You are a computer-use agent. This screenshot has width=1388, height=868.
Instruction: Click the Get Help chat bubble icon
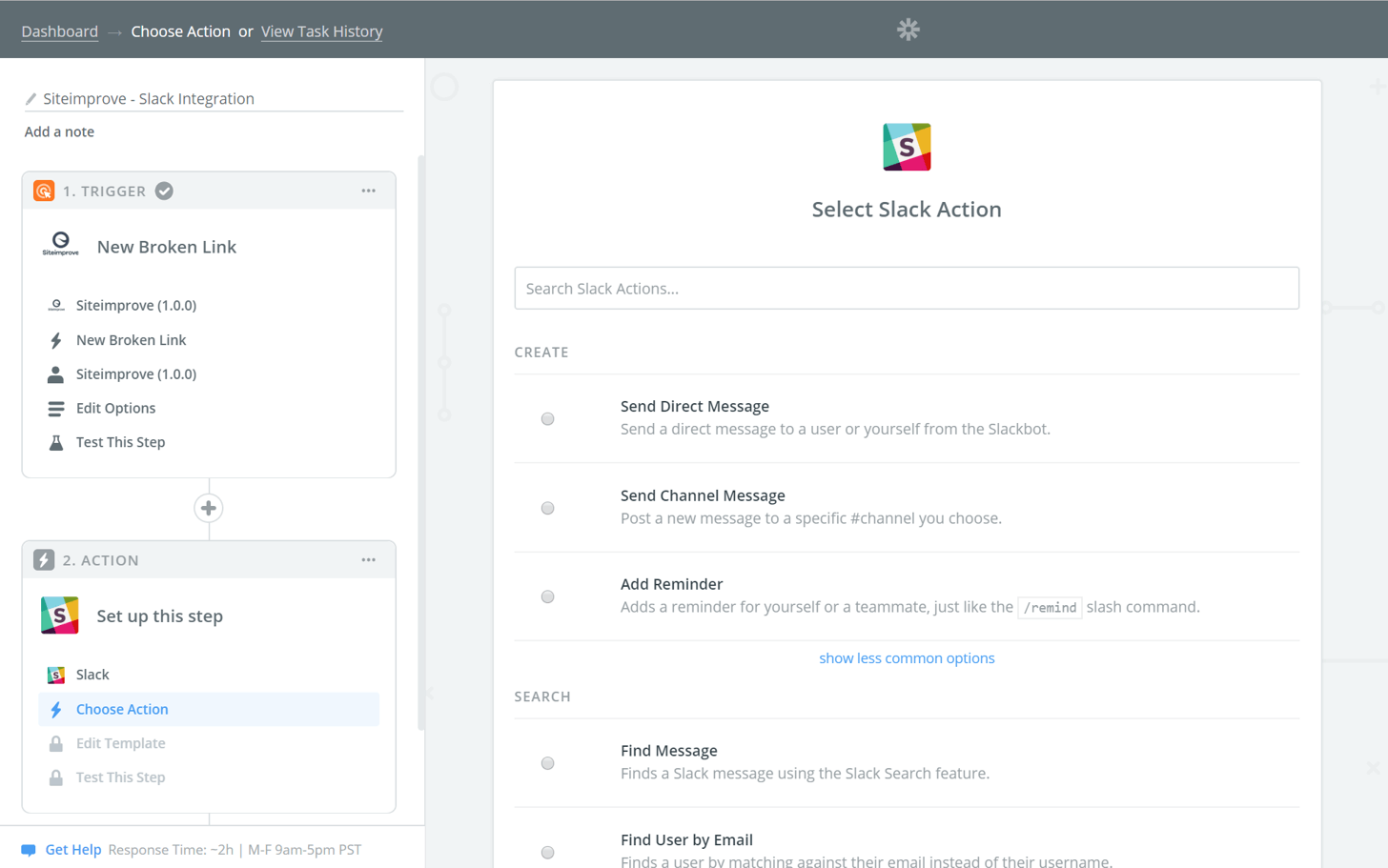(29, 850)
